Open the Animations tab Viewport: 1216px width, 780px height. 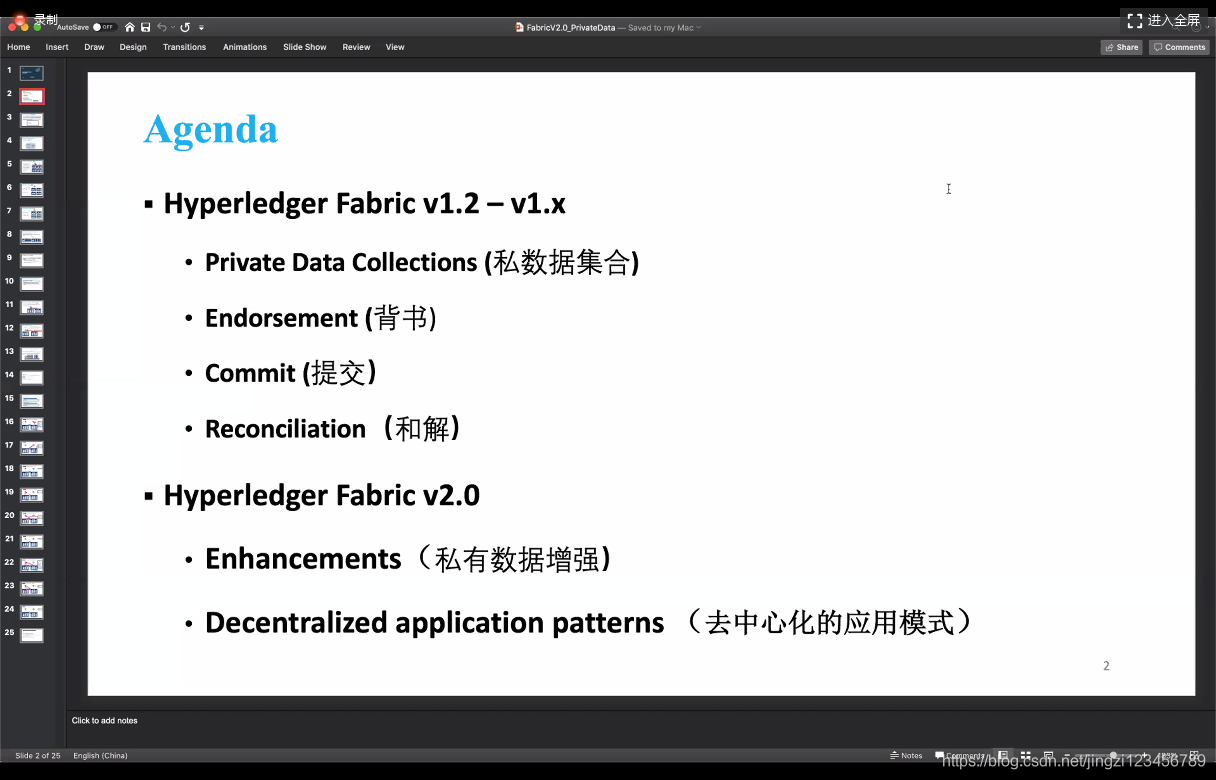coord(245,47)
